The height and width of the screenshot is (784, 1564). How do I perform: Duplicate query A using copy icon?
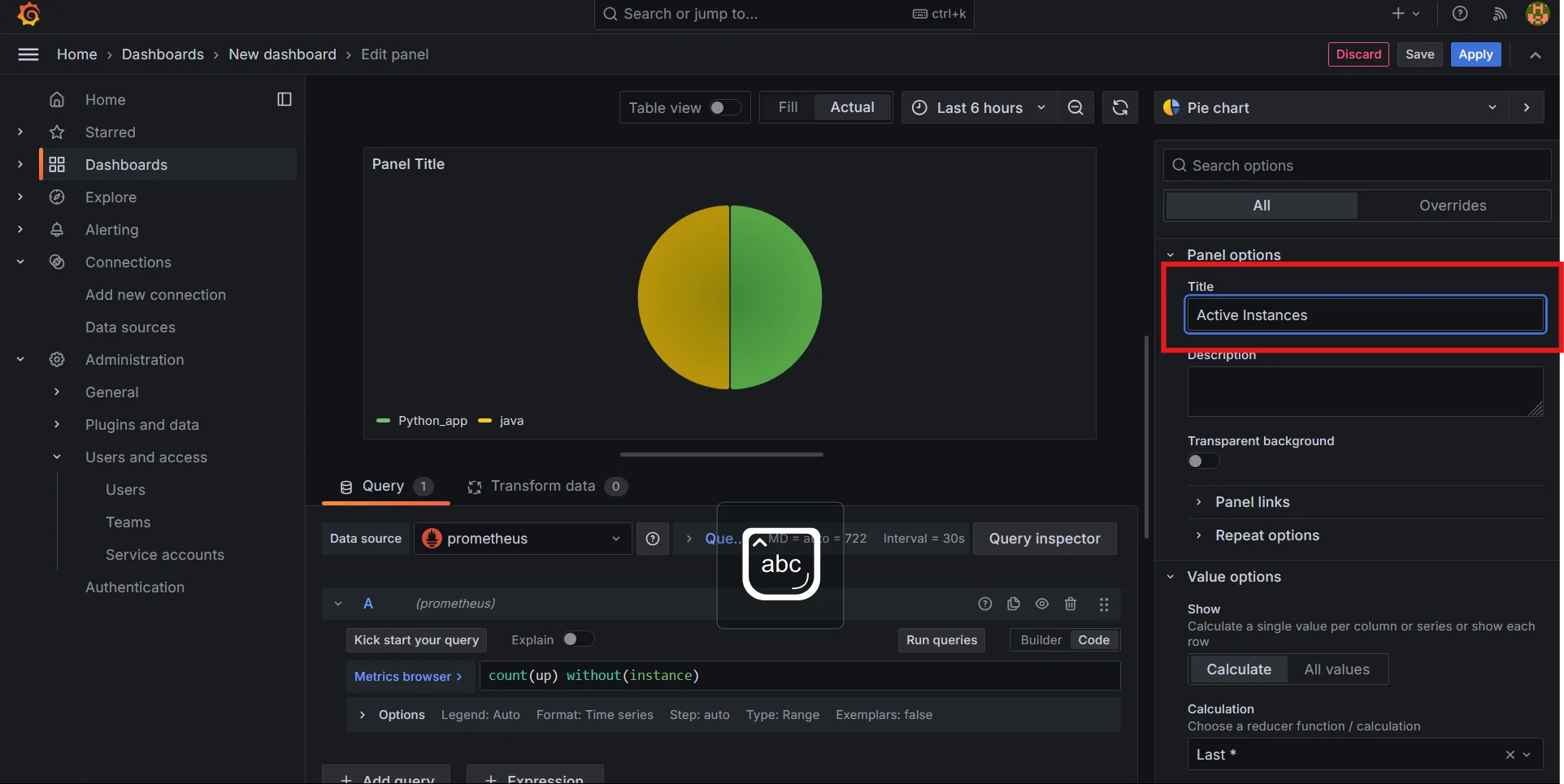click(1014, 604)
